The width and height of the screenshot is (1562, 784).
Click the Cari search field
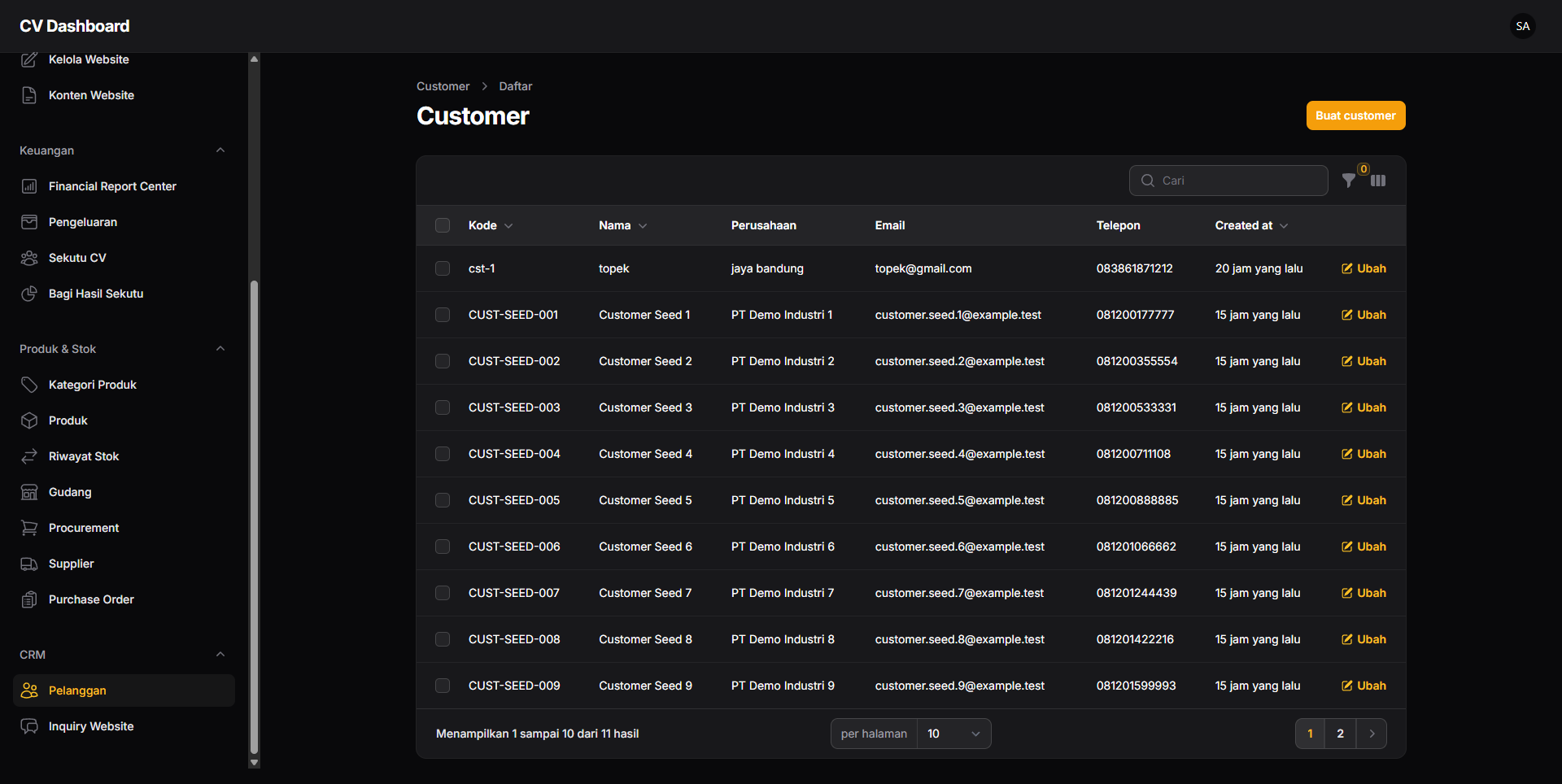[1237, 181]
